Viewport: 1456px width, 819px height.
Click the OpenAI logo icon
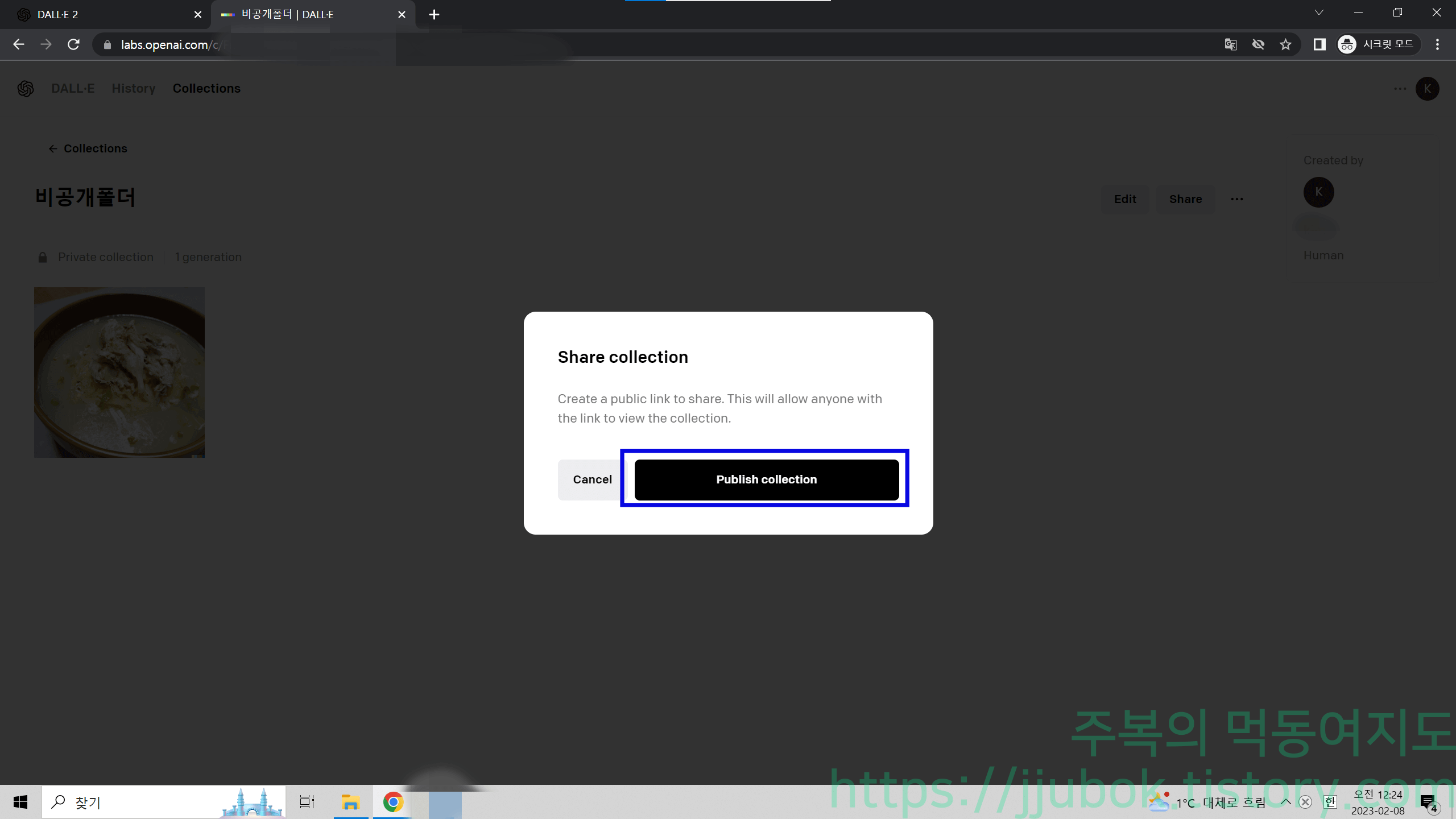click(x=26, y=89)
